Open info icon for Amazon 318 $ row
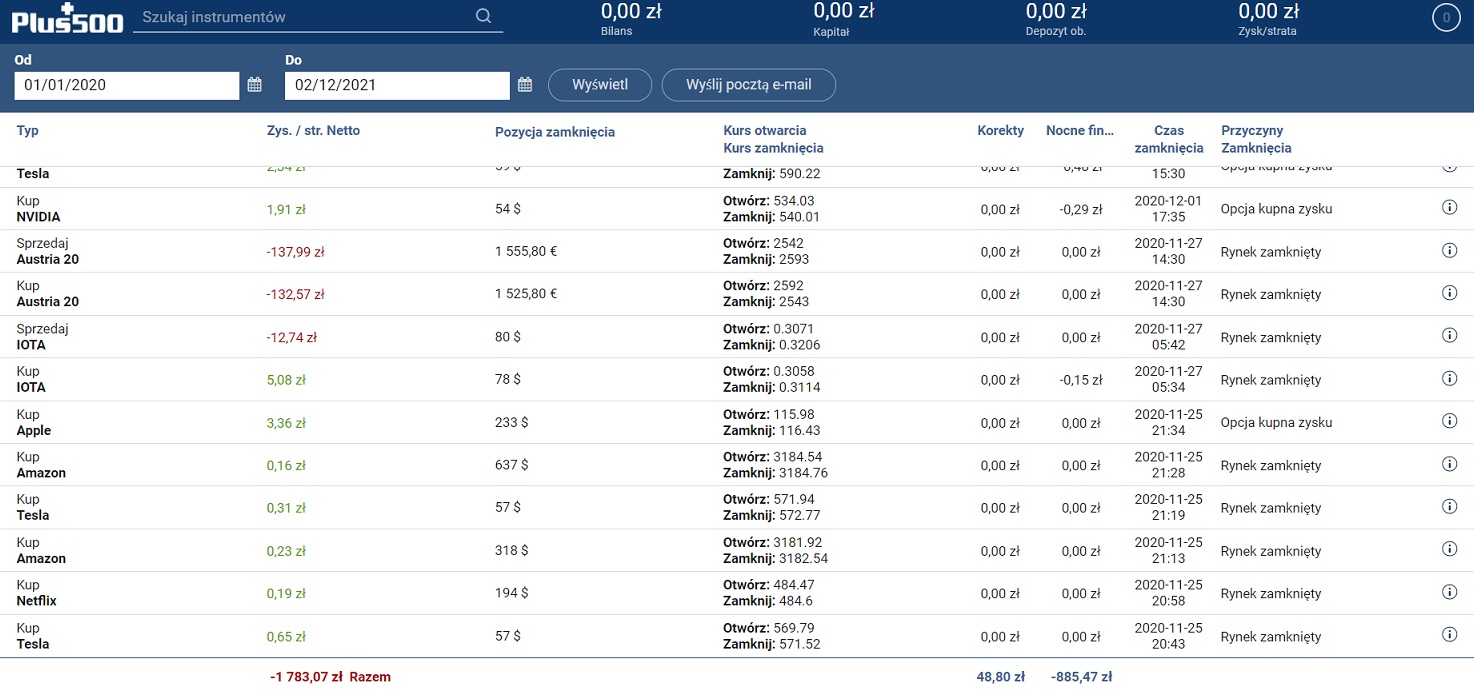 1449,549
